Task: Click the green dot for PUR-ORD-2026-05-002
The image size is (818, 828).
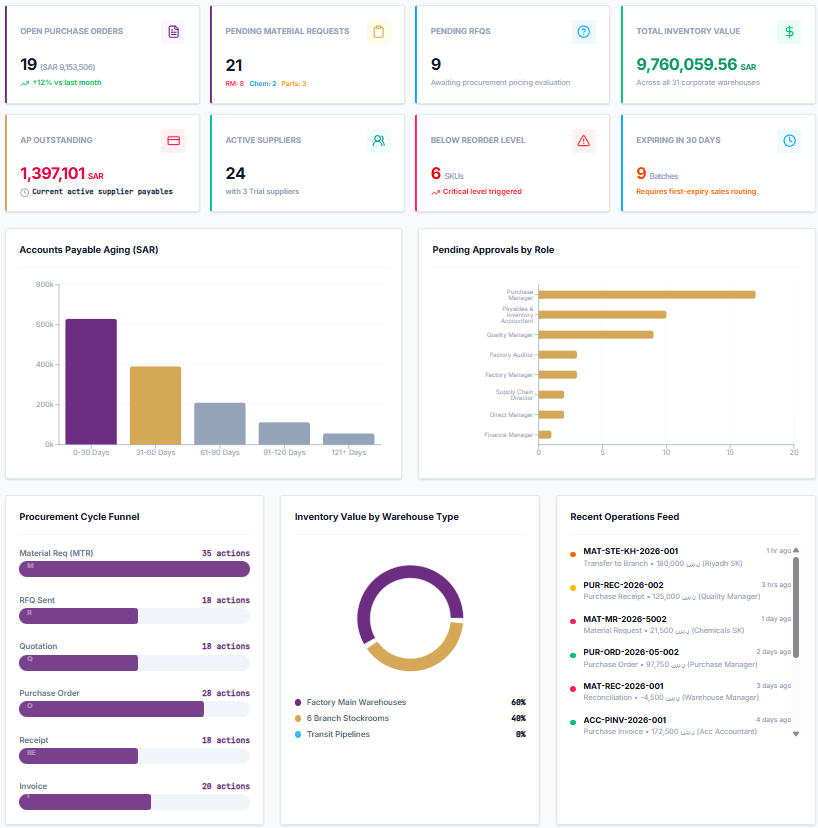Action: pyautogui.click(x=573, y=655)
